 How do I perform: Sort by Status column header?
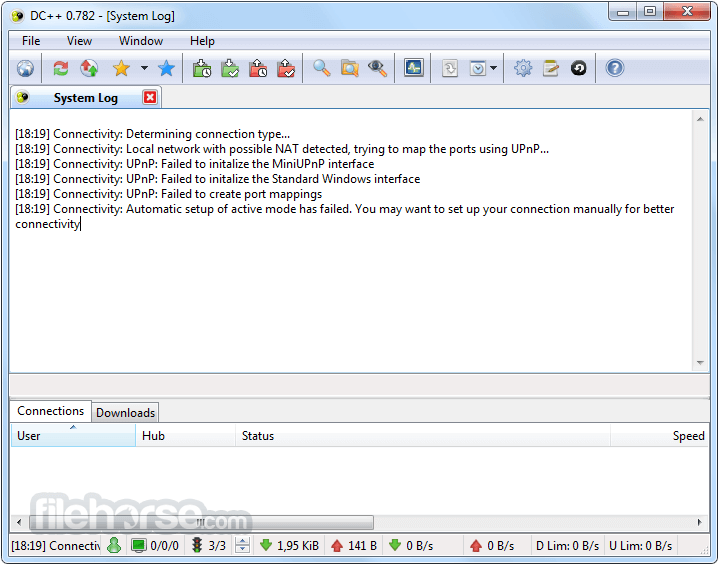pos(423,435)
